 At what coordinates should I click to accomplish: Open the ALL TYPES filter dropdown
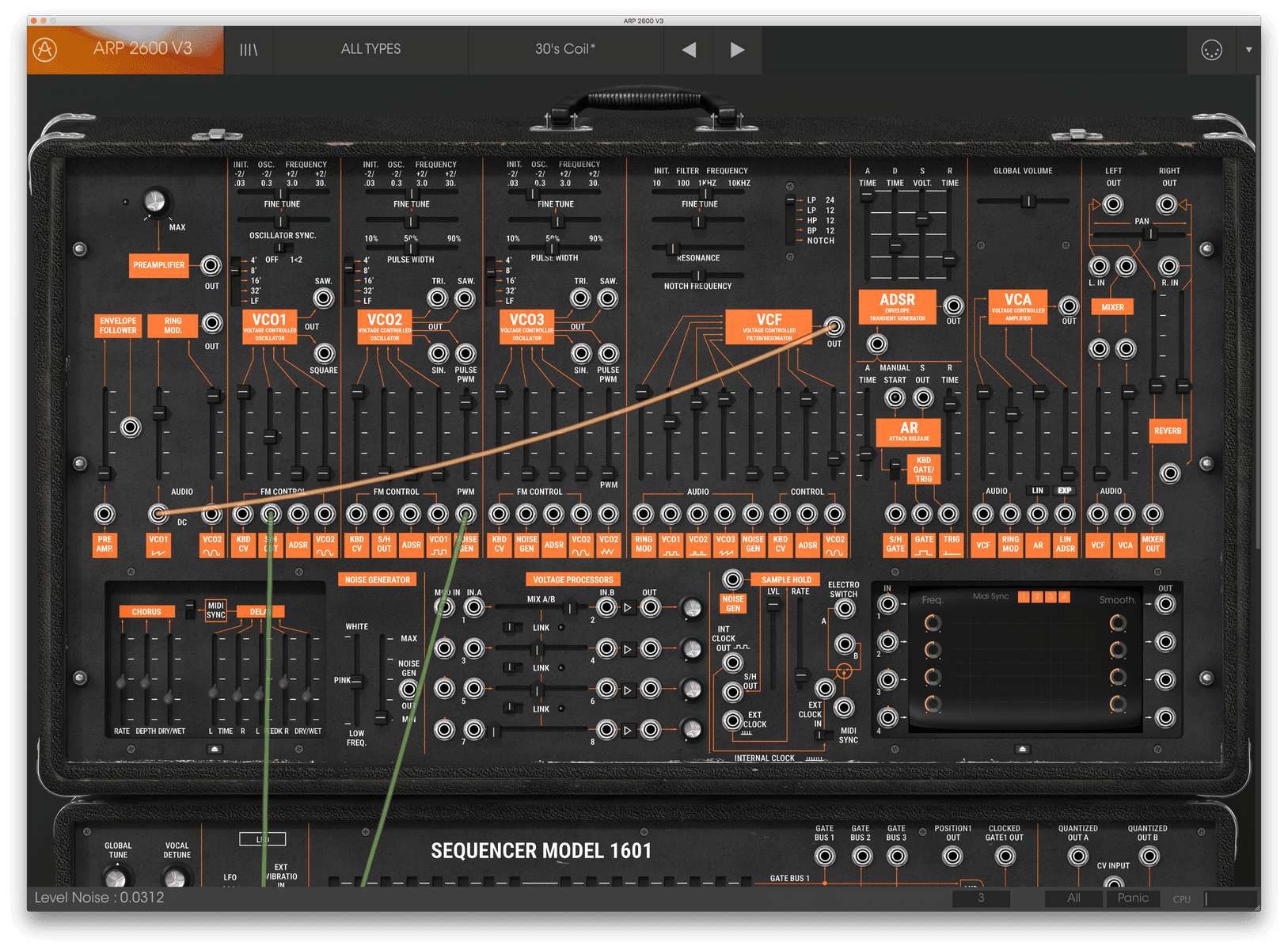pyautogui.click(x=370, y=49)
